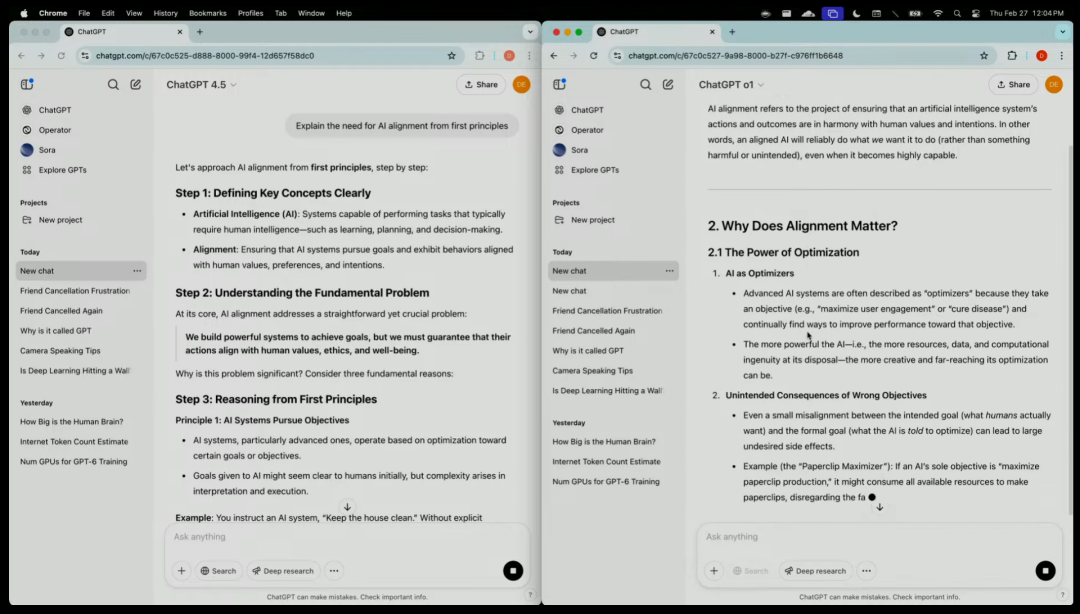
Task: Open more tools ellipsis in right composer
Action: click(x=866, y=571)
